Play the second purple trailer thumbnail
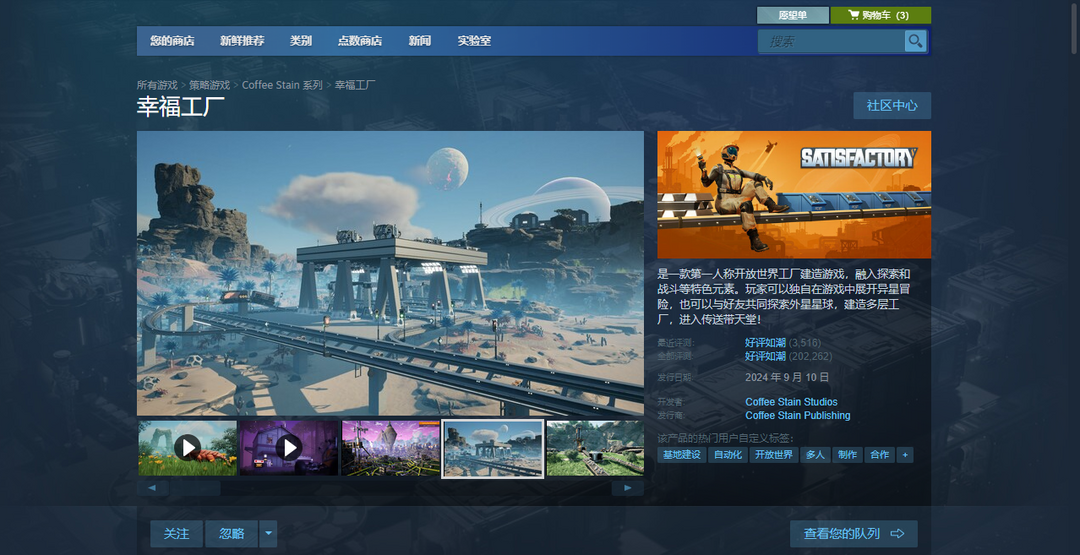Image resolution: width=1080 pixels, height=555 pixels. click(289, 448)
